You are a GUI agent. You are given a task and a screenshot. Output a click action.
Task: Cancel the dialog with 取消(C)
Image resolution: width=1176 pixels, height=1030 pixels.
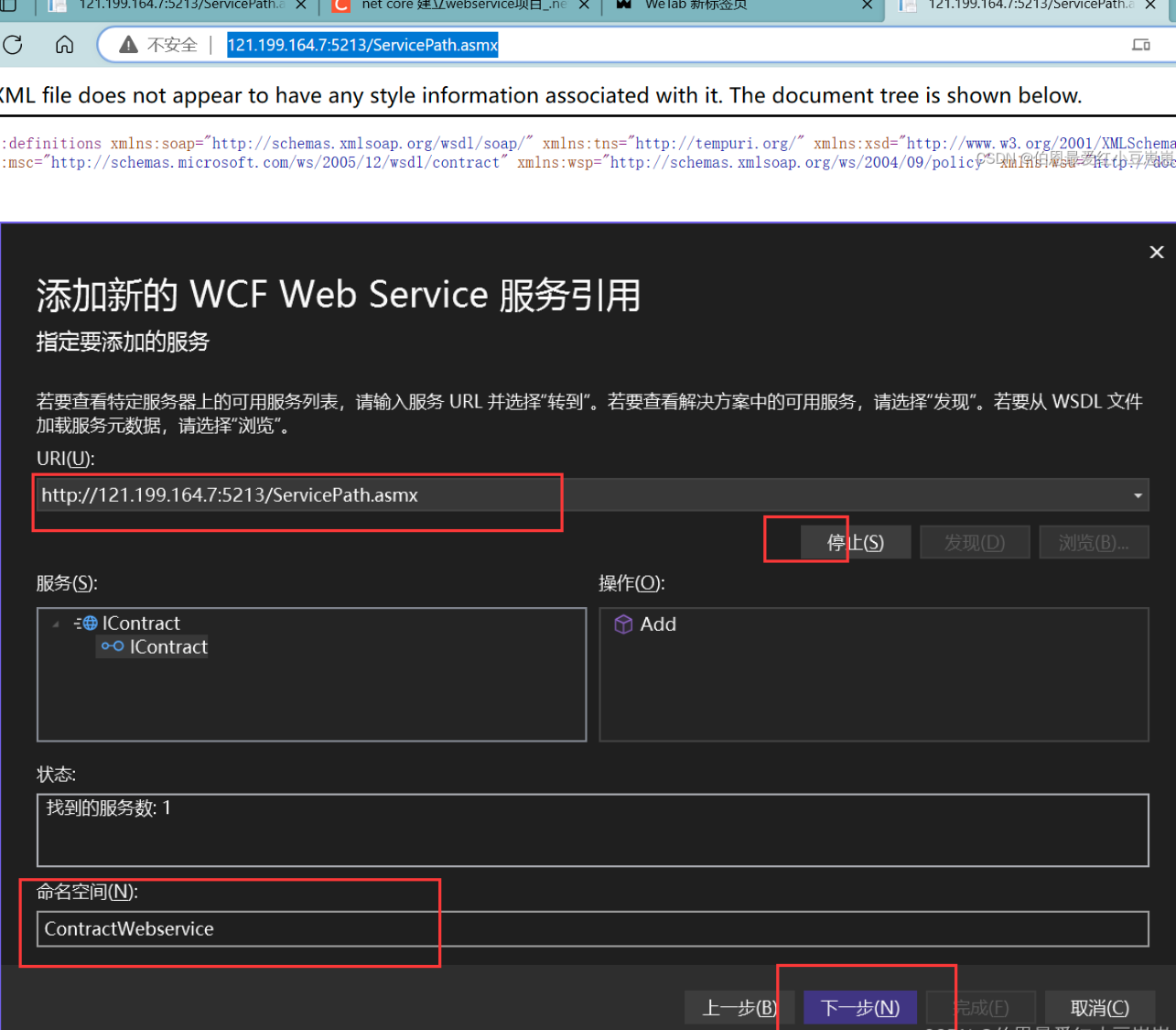pyautogui.click(x=1099, y=1007)
